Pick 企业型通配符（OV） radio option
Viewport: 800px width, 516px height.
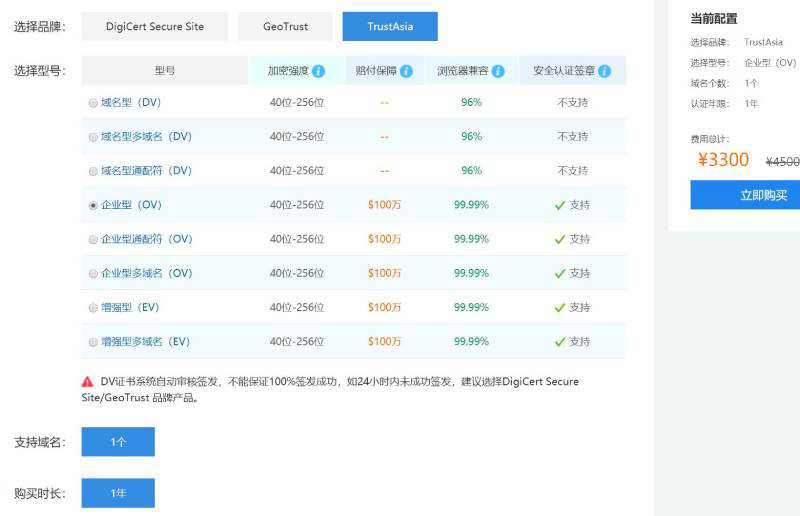click(x=94, y=239)
